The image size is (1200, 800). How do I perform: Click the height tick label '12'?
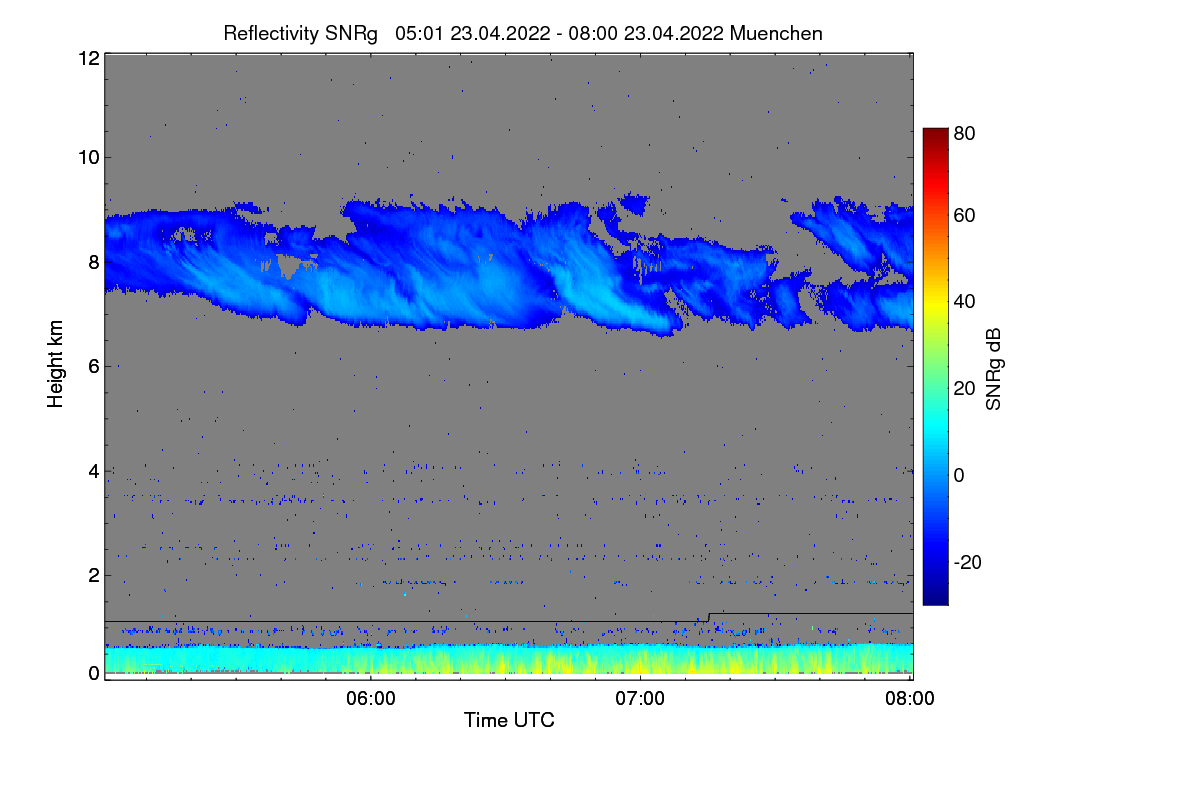pyautogui.click(x=88, y=58)
